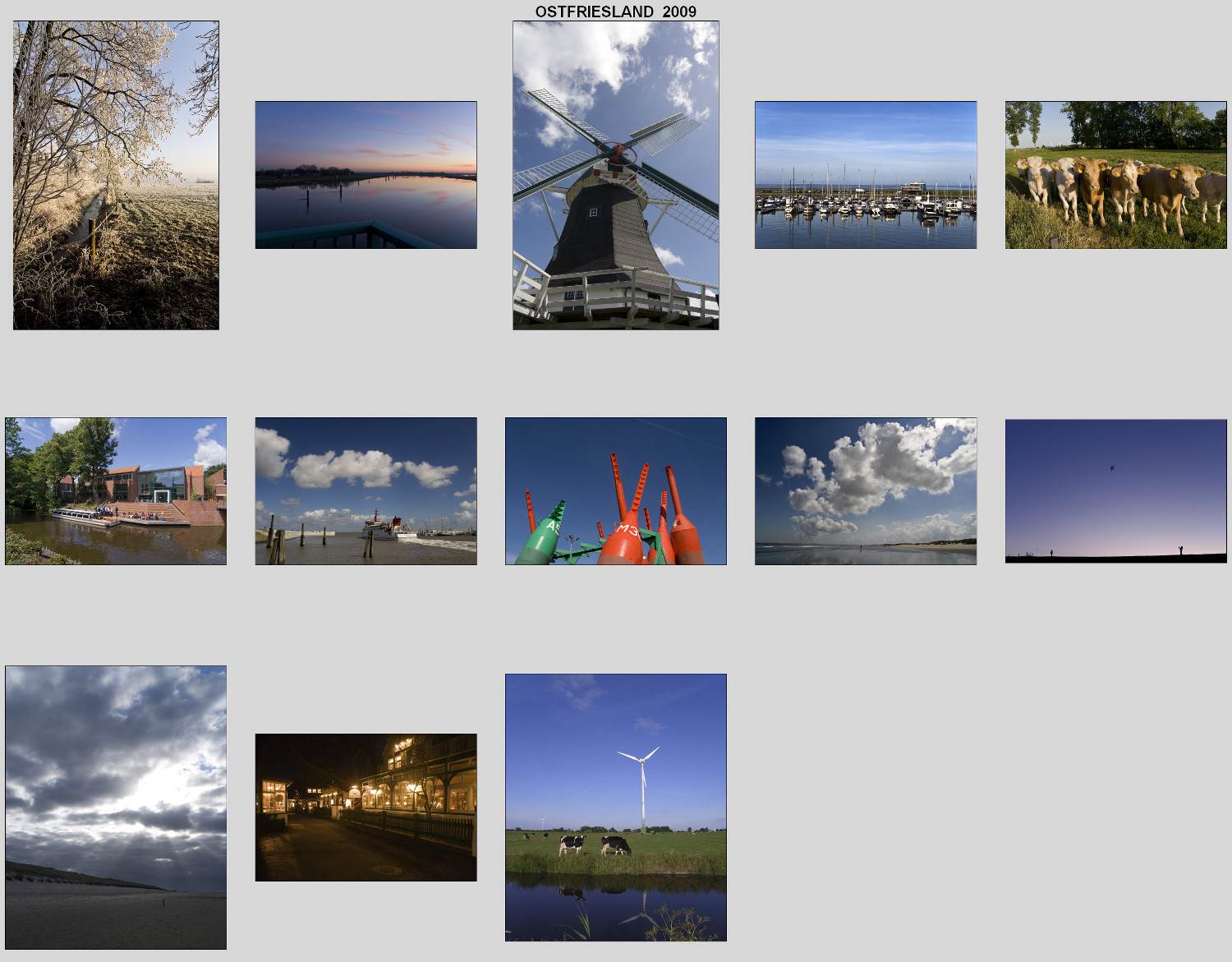Open the red and green buoys photo
The height and width of the screenshot is (962, 1232).
click(x=615, y=490)
